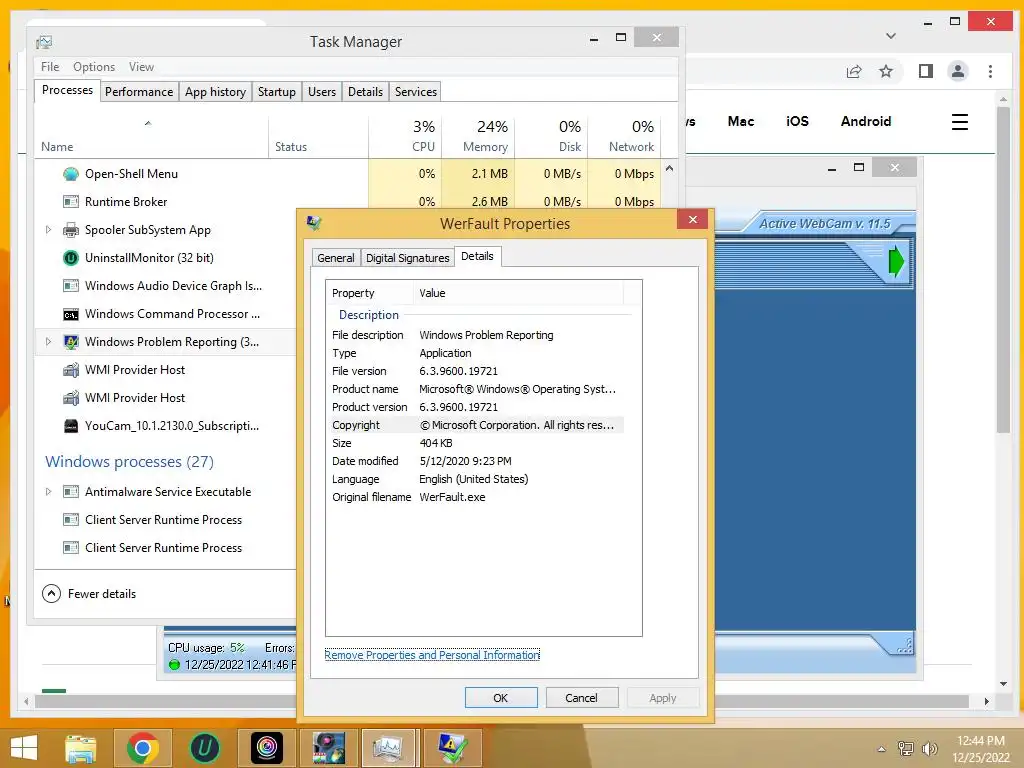Select the Copyright property row
The width and height of the screenshot is (1024, 768).
[x=475, y=425]
